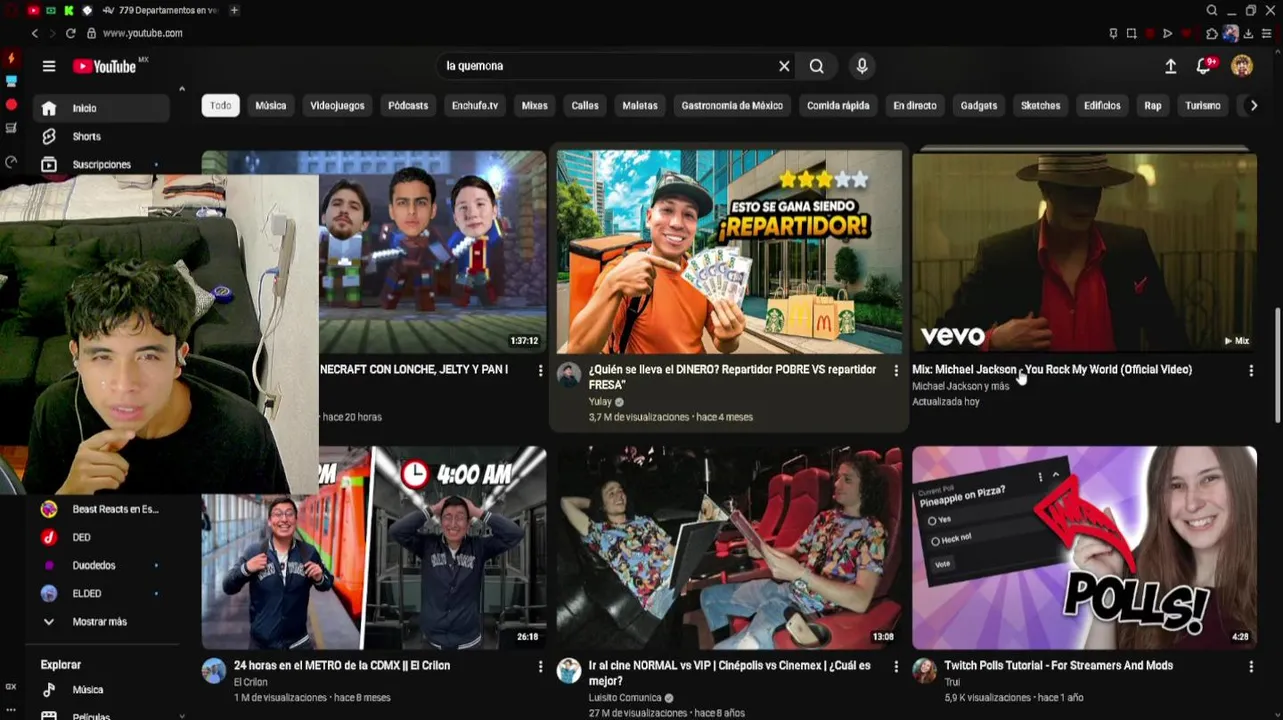Open the options menu for the Michael Jackson mix
Image resolution: width=1283 pixels, height=720 pixels.
(1251, 371)
